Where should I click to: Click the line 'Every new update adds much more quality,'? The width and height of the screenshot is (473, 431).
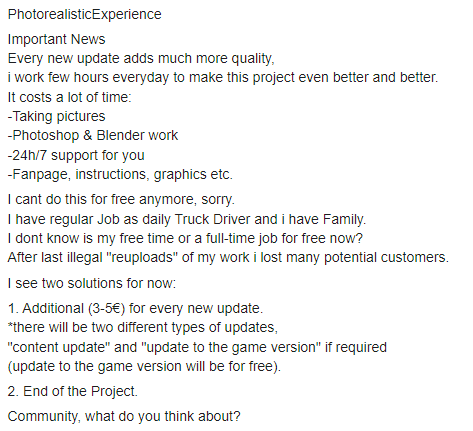click(x=141, y=59)
